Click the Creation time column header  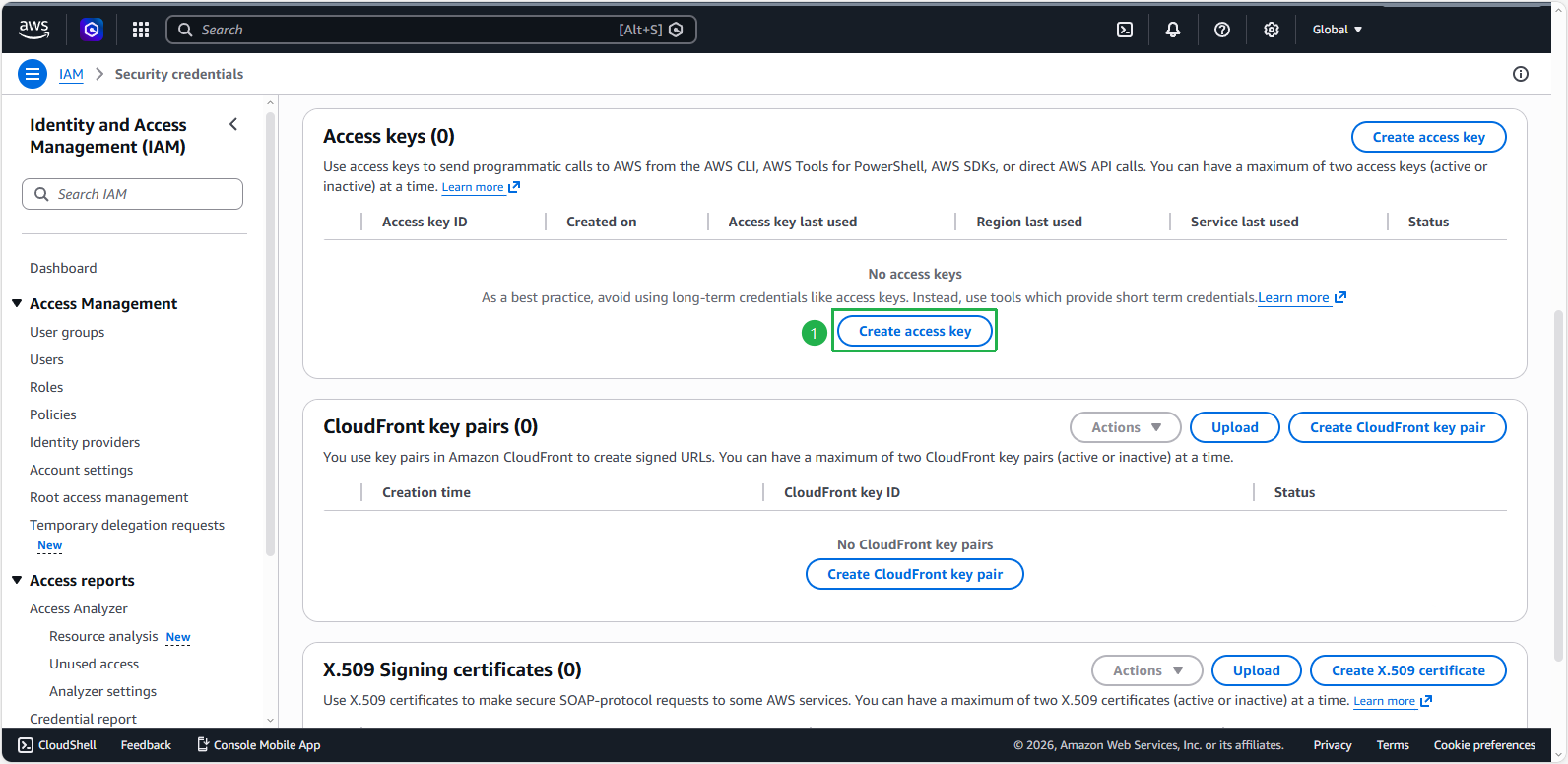point(426,492)
